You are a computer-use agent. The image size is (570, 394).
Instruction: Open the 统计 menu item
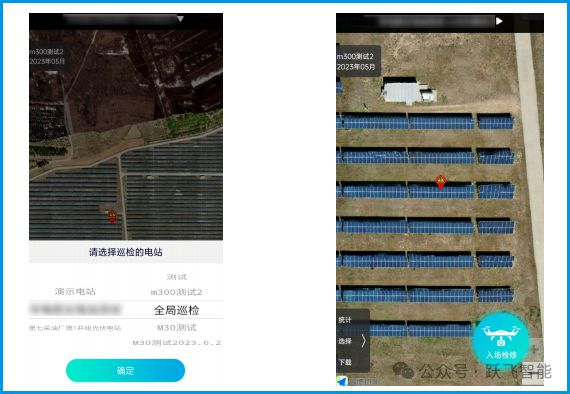(345, 320)
